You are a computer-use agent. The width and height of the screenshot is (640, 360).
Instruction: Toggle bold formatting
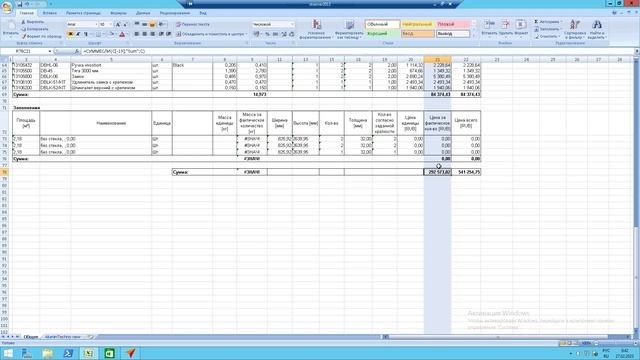tap(70, 34)
